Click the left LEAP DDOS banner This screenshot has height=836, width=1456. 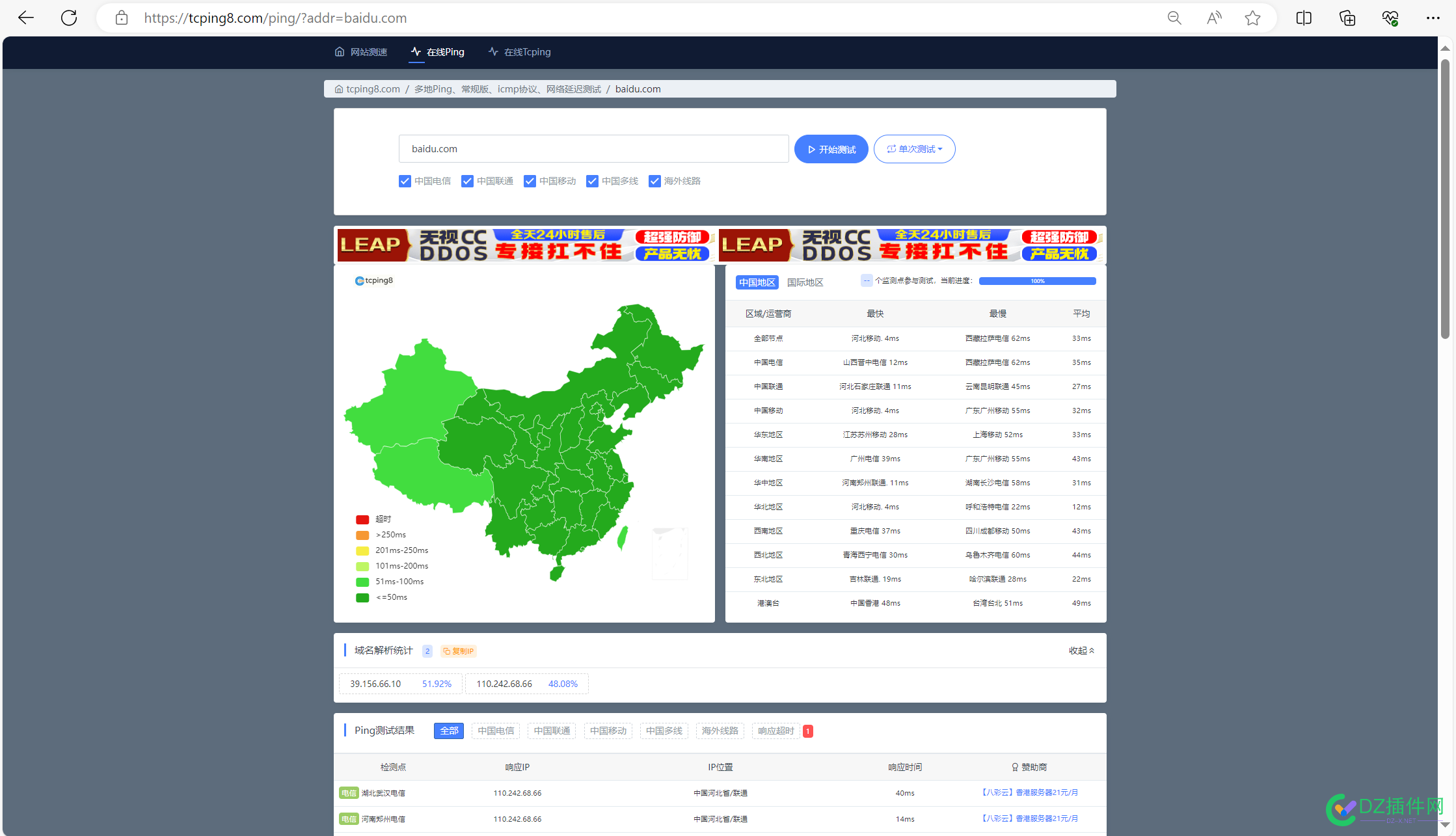(x=526, y=245)
